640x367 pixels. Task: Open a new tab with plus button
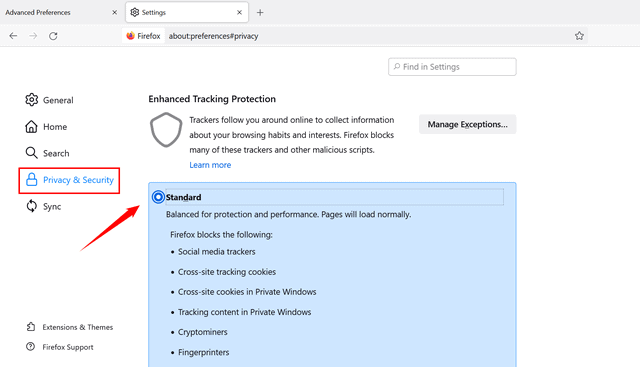tap(260, 12)
